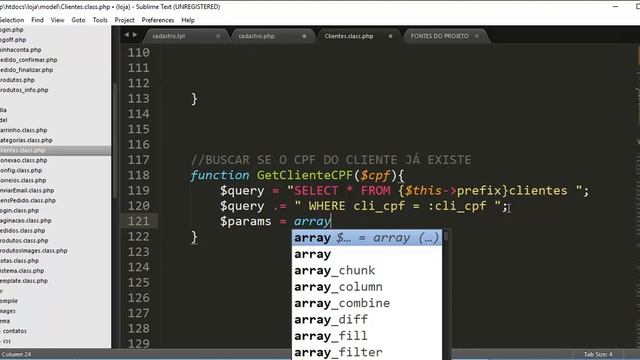Open the Selection menu
The width and height of the screenshot is (640, 360).
pos(12,20)
